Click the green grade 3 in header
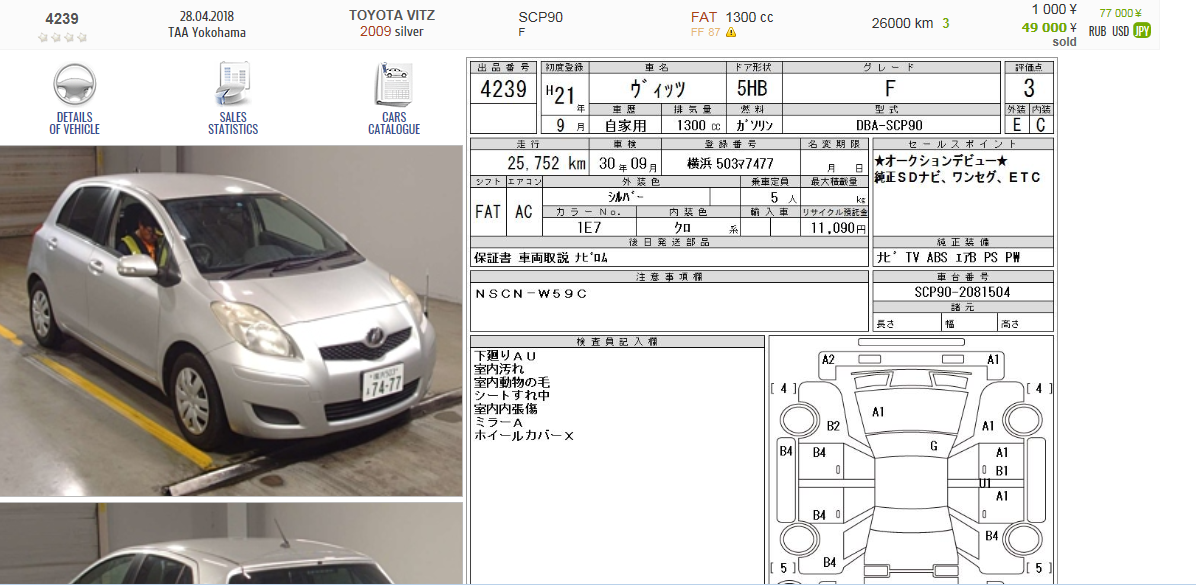Viewport: 1196px width, 585px height. pyautogui.click(x=946, y=23)
